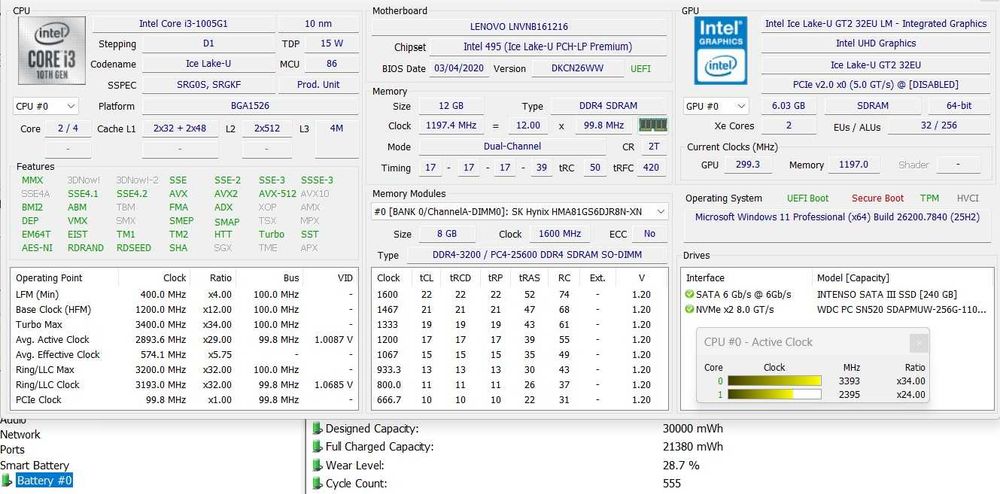Click the Intel Graphics logo
The image size is (1000, 494).
[721, 50]
